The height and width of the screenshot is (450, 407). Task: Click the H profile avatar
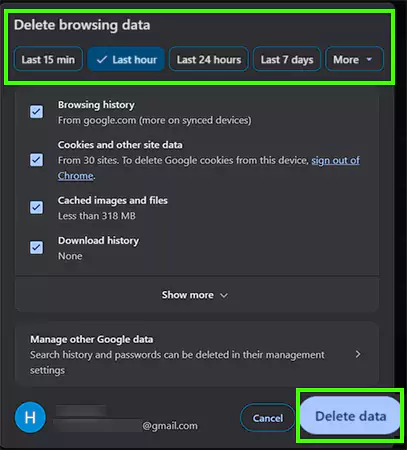click(x=30, y=417)
